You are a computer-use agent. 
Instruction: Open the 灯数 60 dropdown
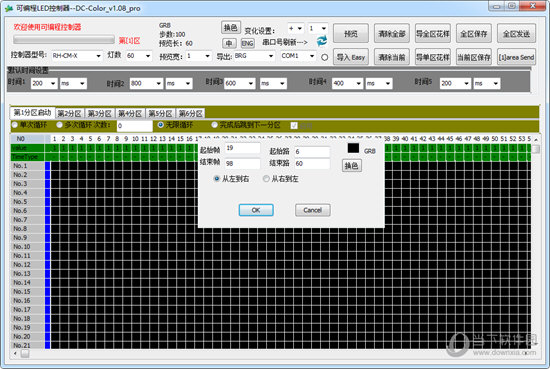pos(148,56)
